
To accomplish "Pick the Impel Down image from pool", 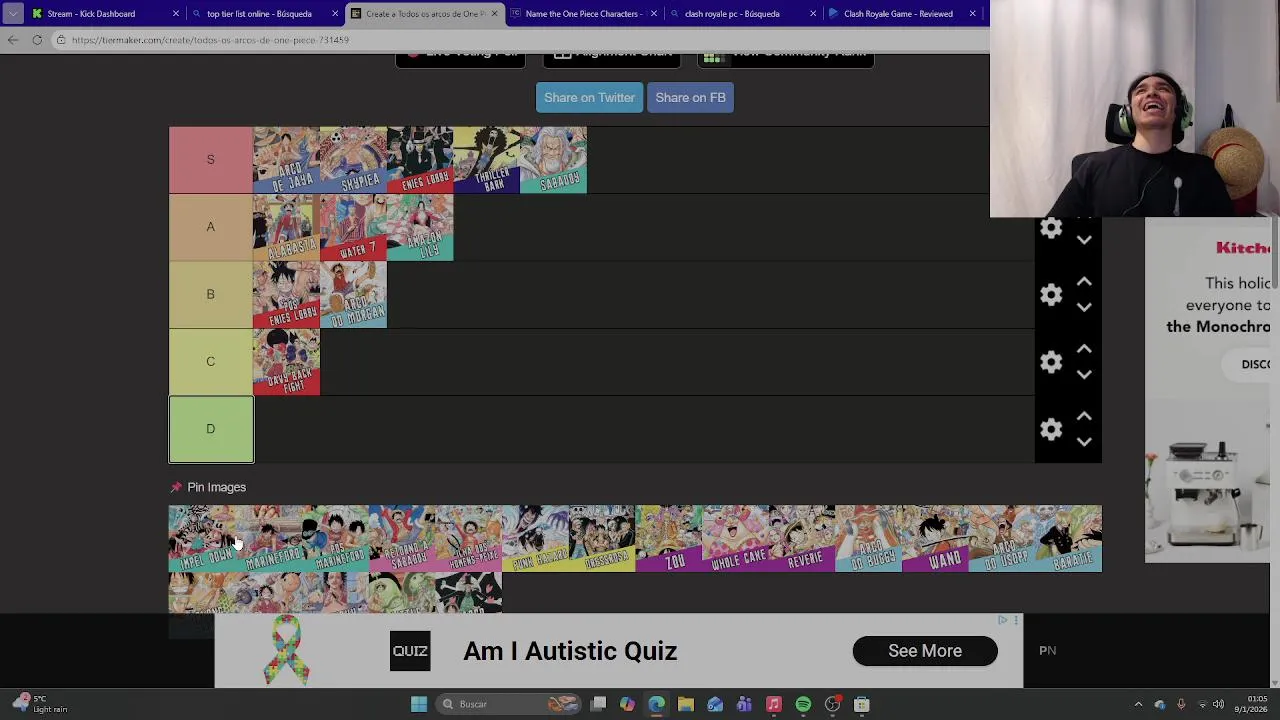I will coord(202,538).
